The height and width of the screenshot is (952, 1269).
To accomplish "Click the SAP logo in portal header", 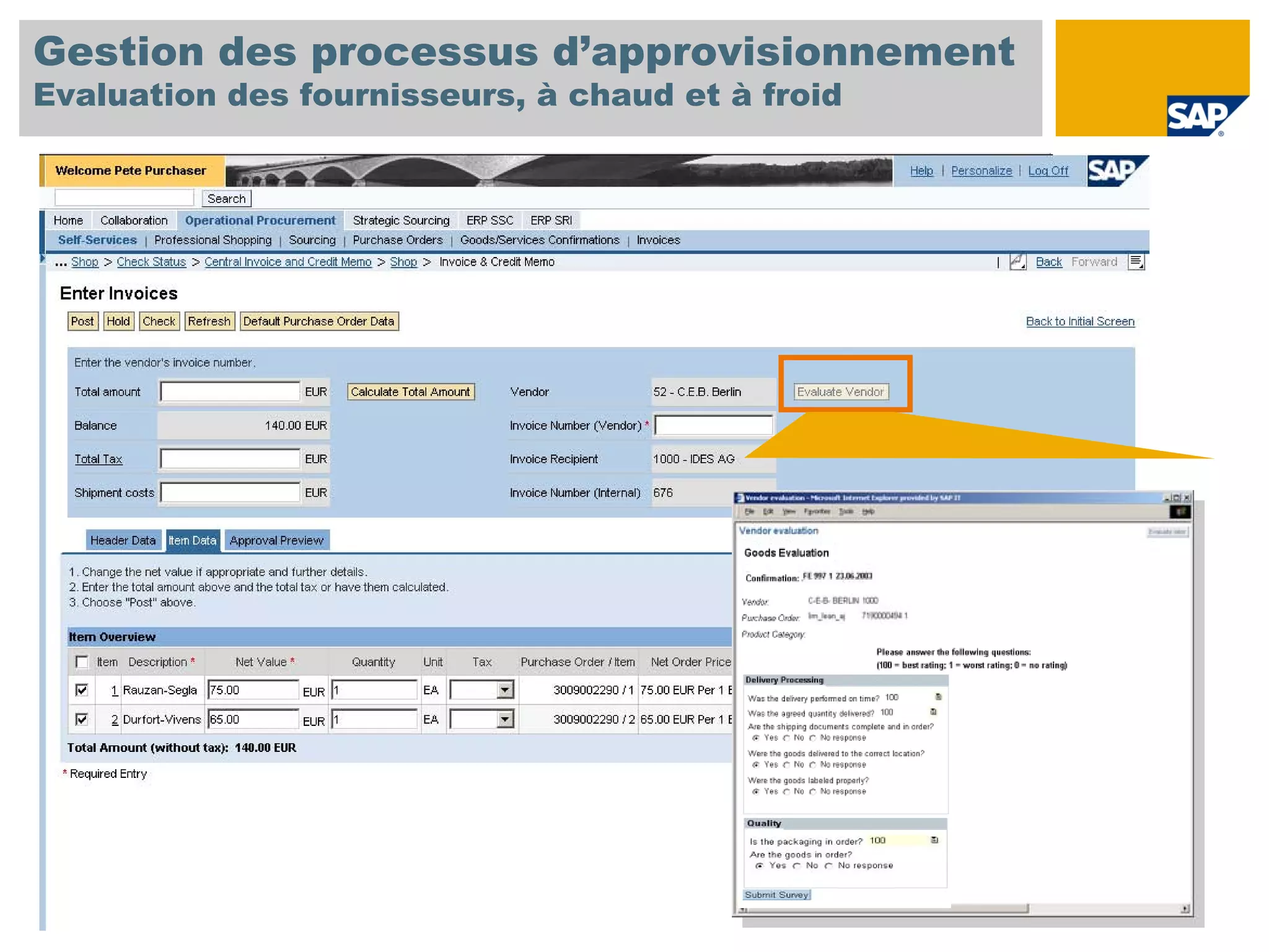I will pos(1117,171).
